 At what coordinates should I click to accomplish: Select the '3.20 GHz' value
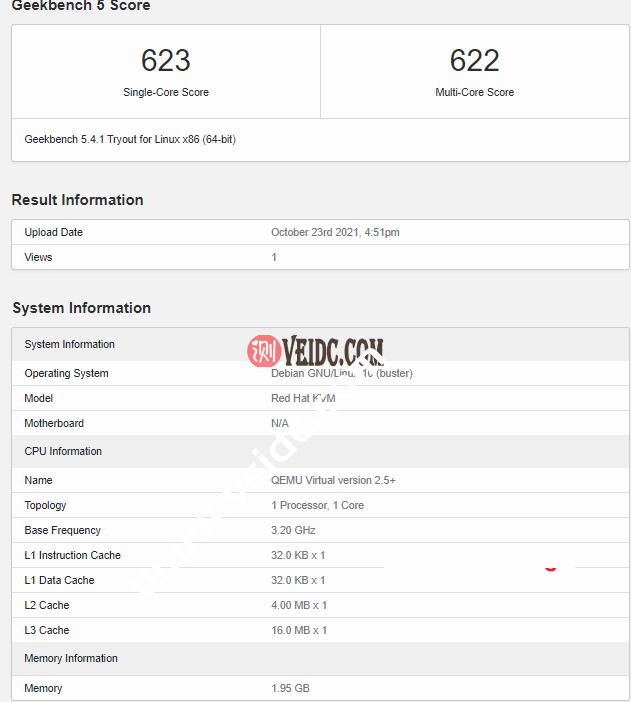click(293, 531)
